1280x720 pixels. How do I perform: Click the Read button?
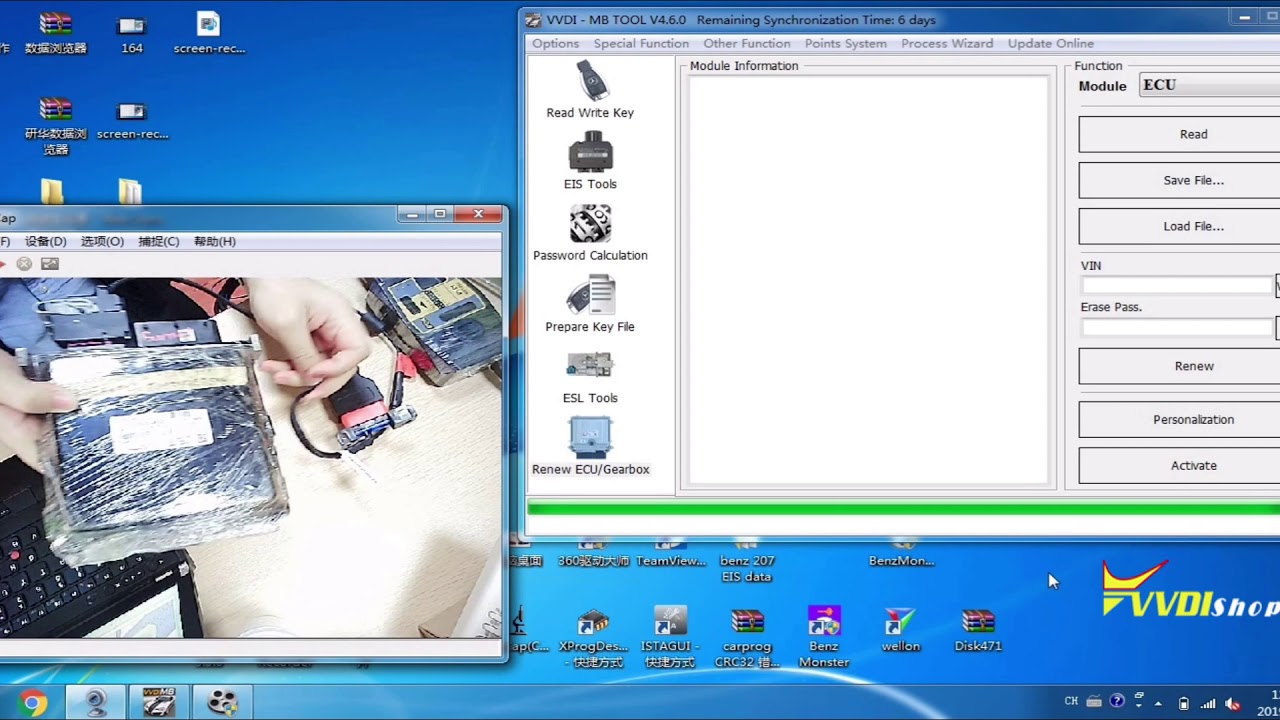(x=1180, y=134)
